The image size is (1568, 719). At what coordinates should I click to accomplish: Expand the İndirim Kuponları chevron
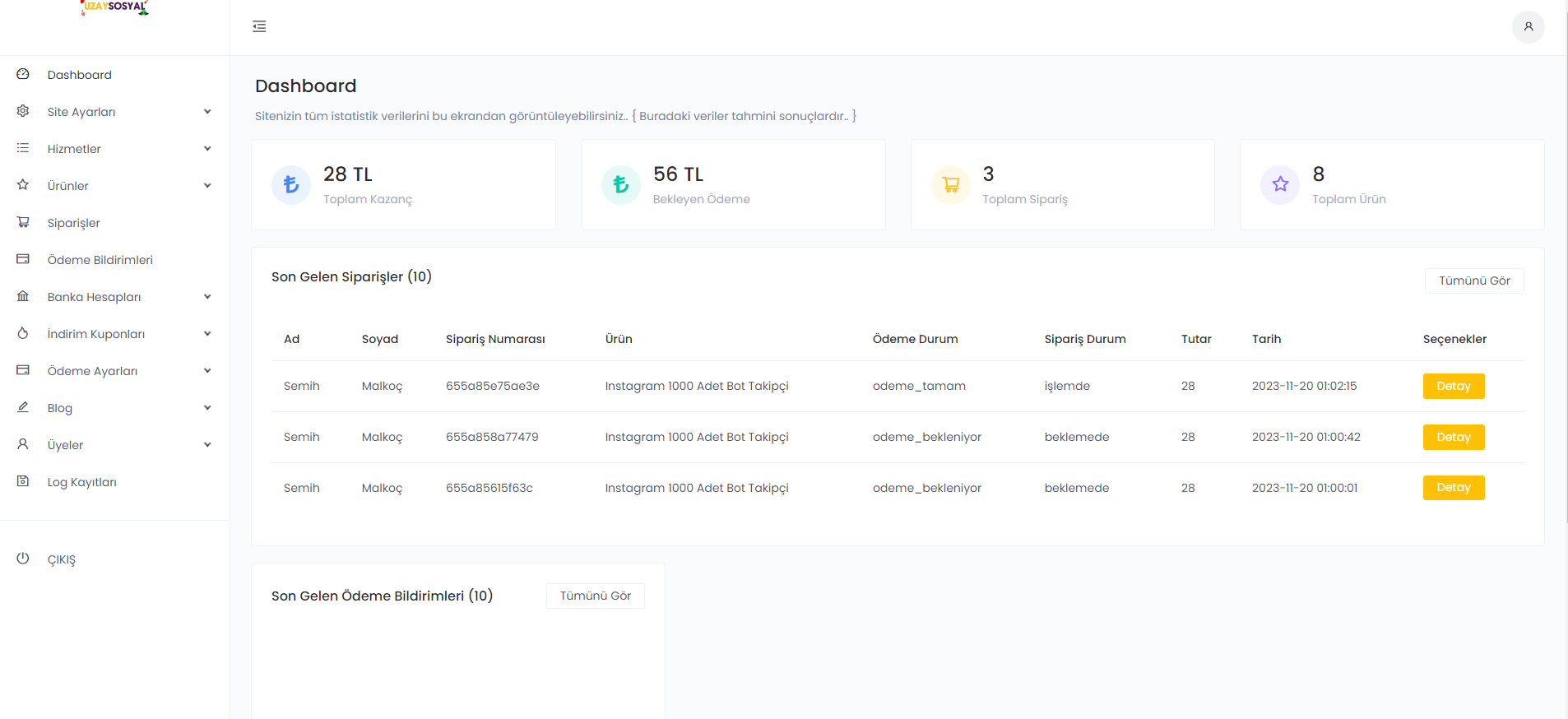pos(207,334)
